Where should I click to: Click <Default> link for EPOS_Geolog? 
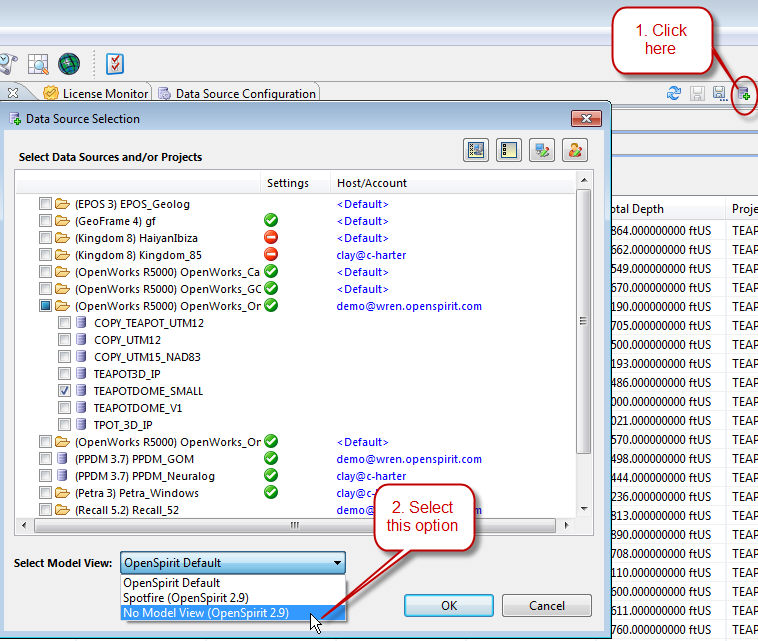pos(363,204)
